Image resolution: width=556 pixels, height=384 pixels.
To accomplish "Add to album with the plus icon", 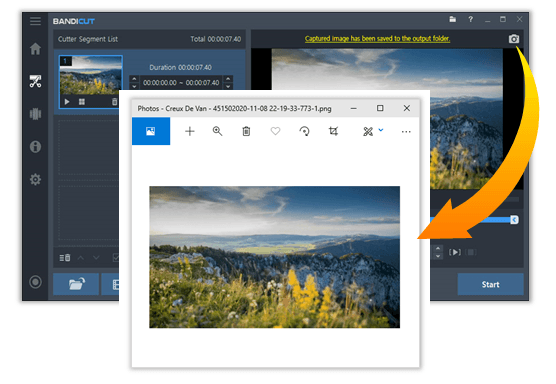I will pos(190,131).
